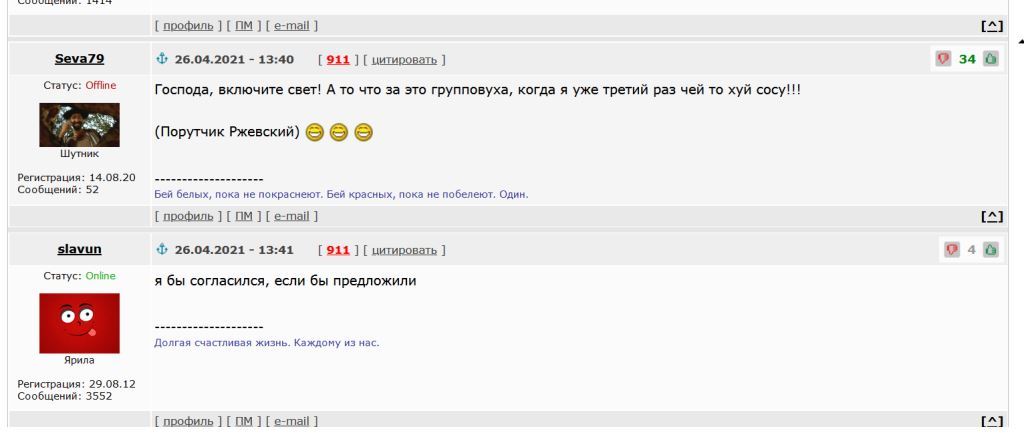This screenshot has height=433, width=1024.
Task: Click e-mail link under Seva79's post
Action: tap(289, 214)
